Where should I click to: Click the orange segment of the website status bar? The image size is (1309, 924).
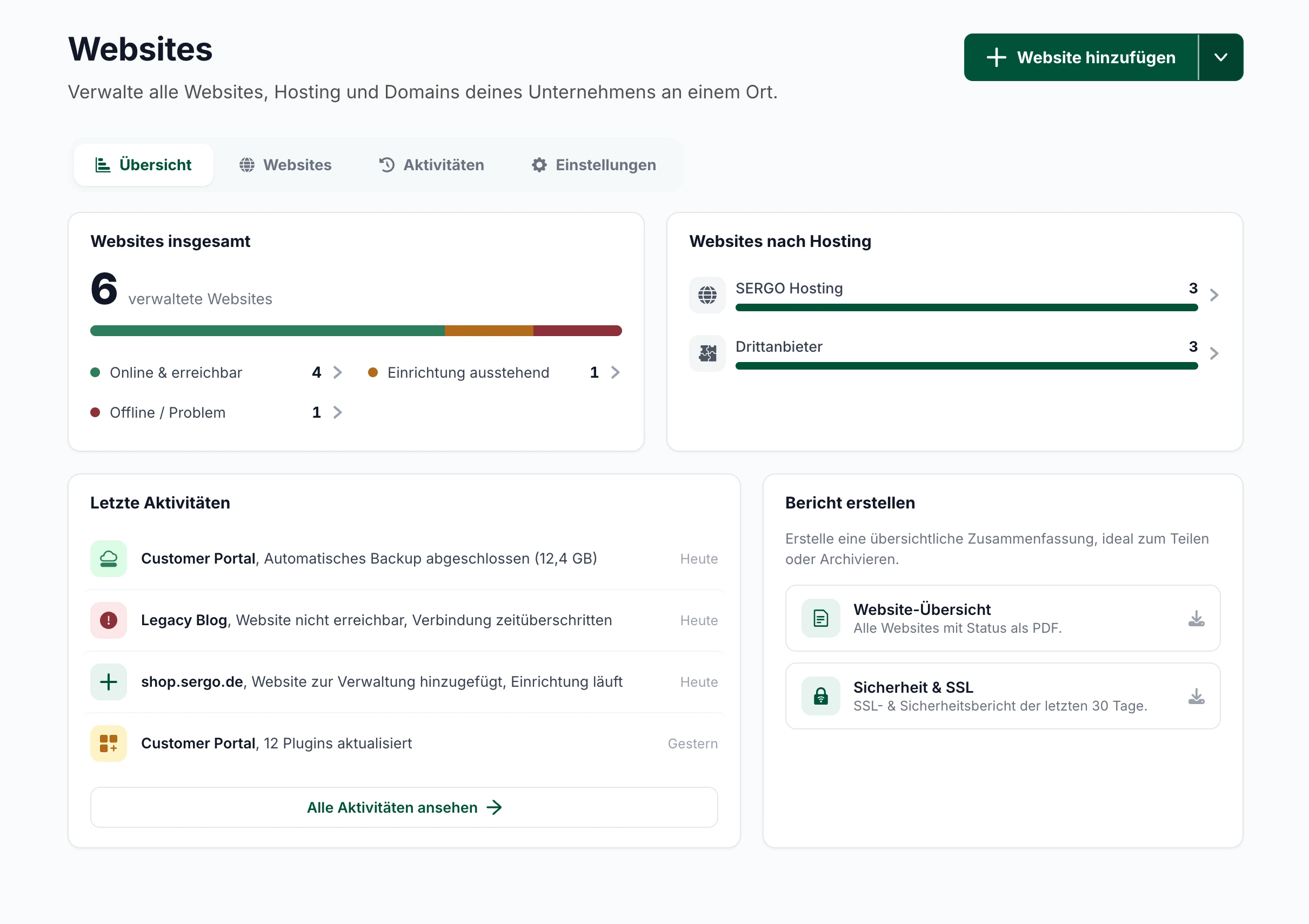coord(489,331)
